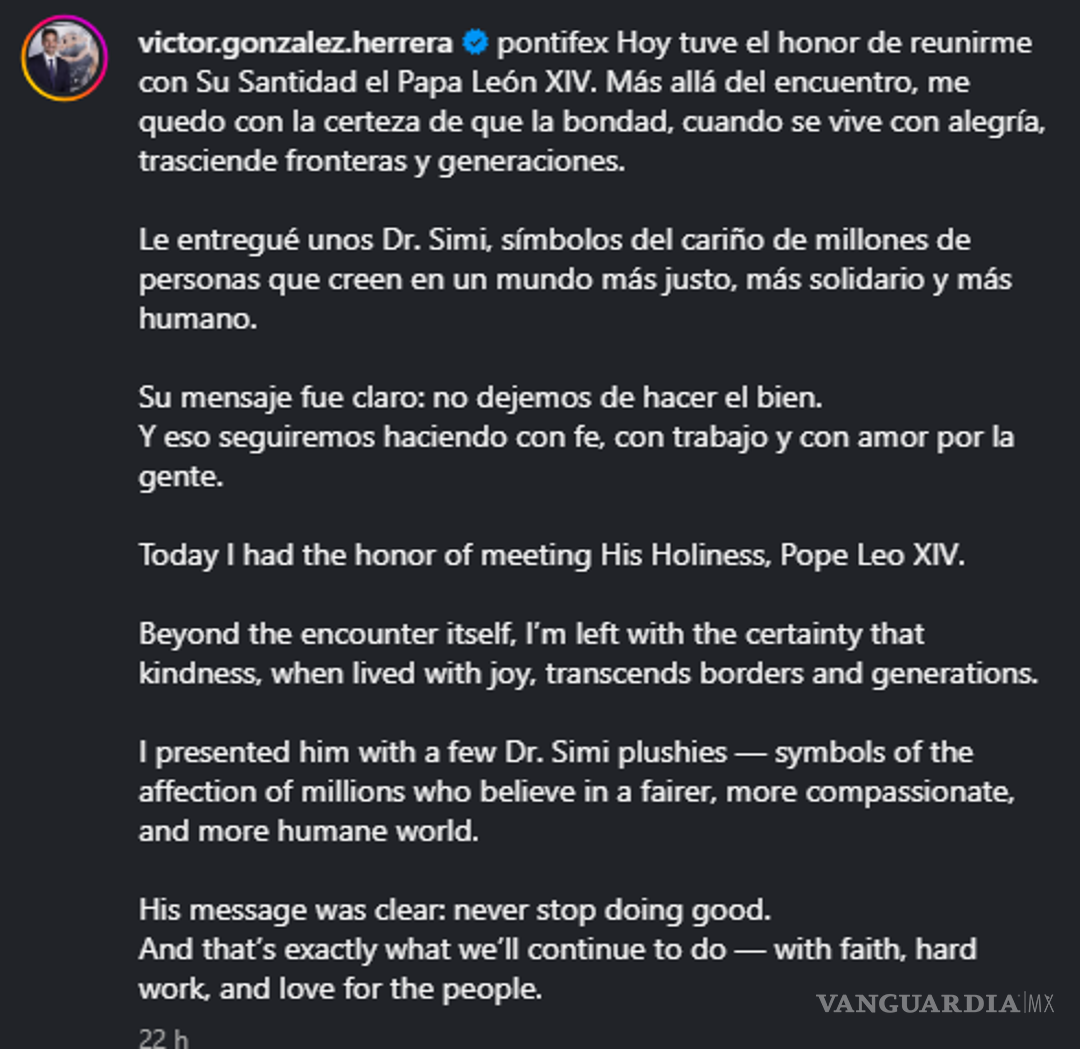The width and height of the screenshot is (1080, 1049).
Task: Click the line "Su mensaje fue claro"
Action: point(479,397)
